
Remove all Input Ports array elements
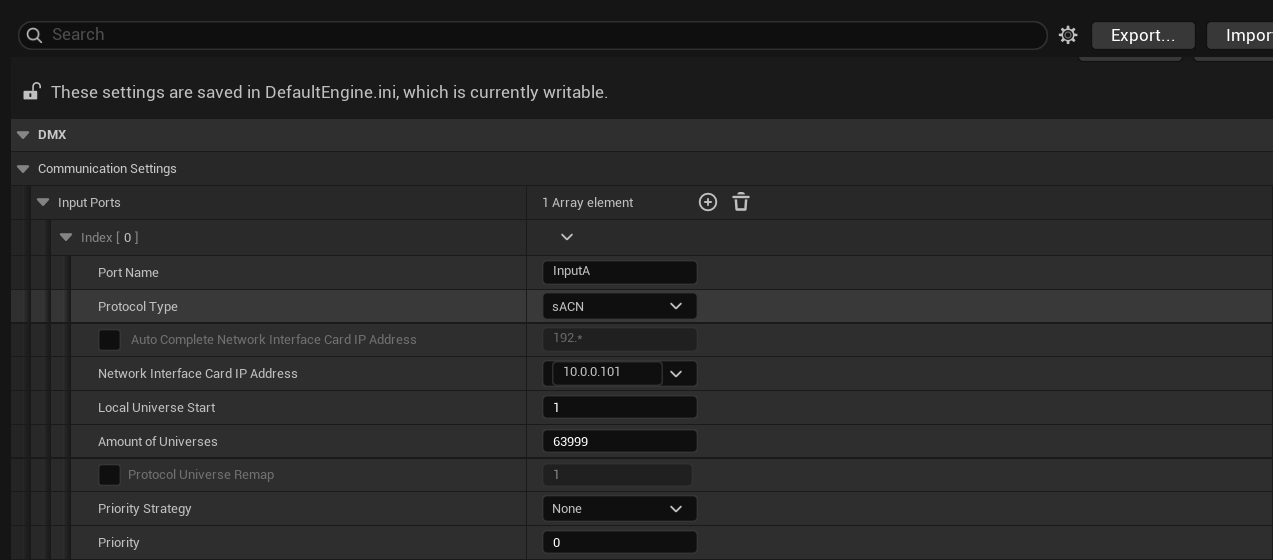pos(741,202)
